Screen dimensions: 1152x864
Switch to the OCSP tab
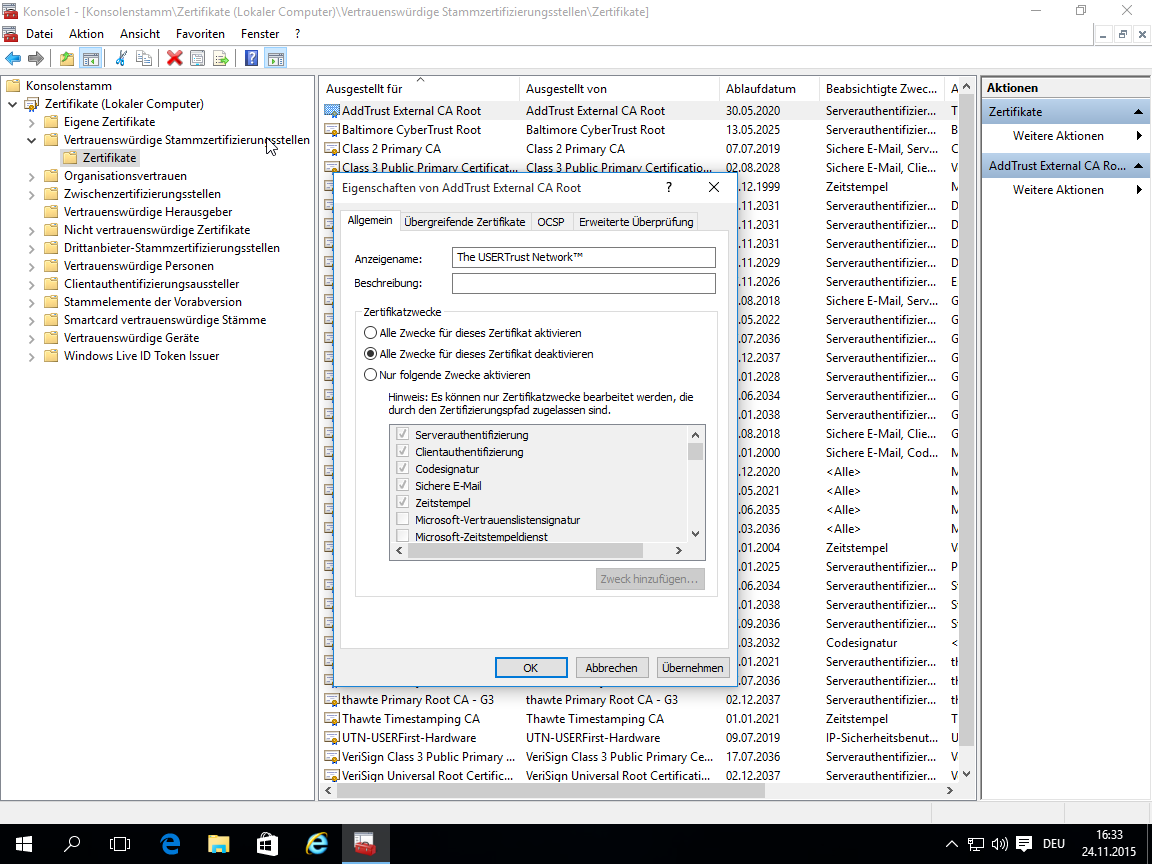pos(550,222)
